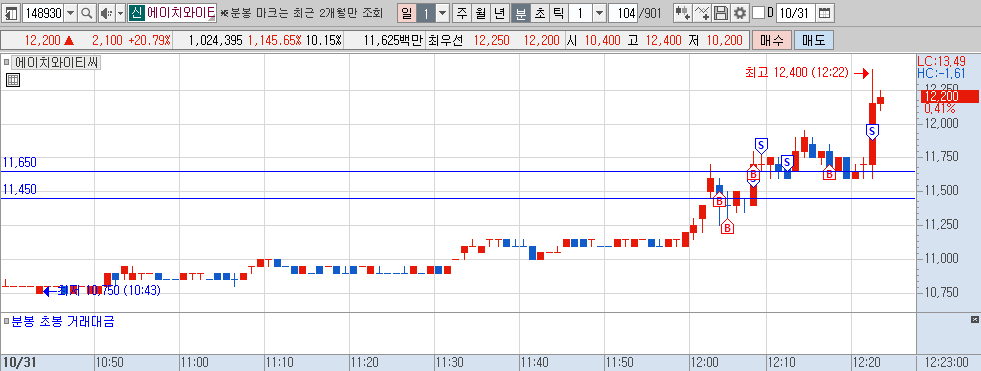
Task: Open chart settings gear icon
Action: click(740, 13)
